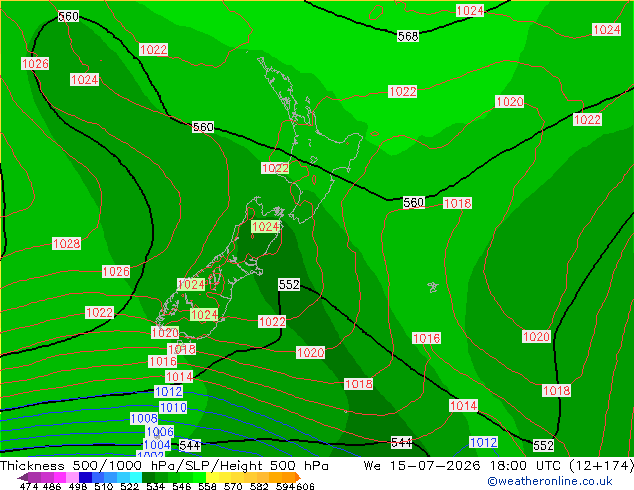The image size is (634, 490).
Task: Click the 544 label beside the 1004 label
Action: (x=190, y=446)
